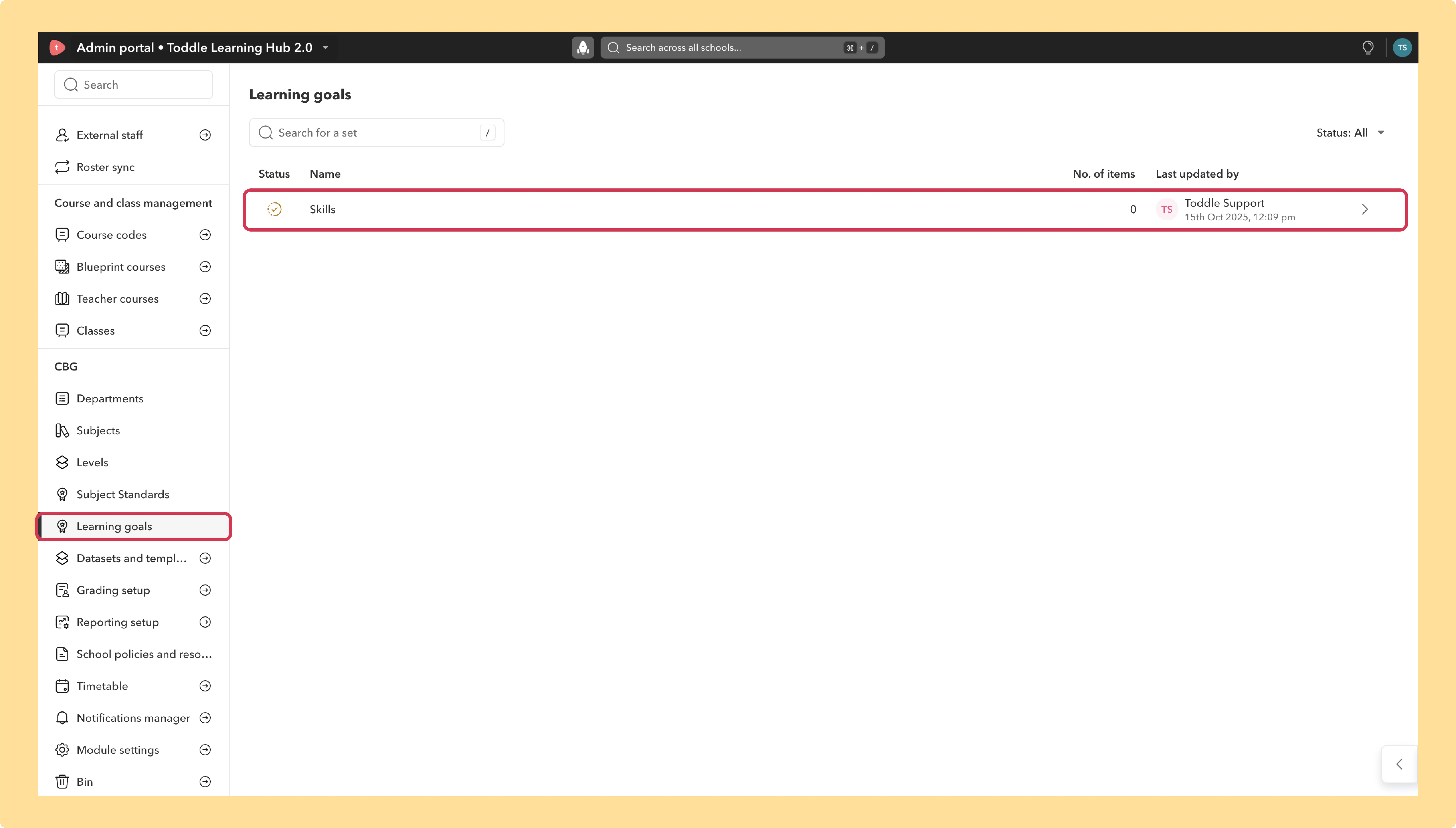Viewport: 1456px width, 828px height.
Task: Click the School policies document icon
Action: 62,654
